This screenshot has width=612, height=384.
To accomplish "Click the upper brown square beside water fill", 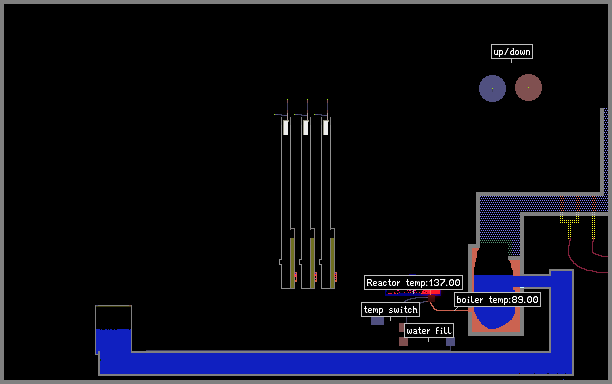I will [402, 327].
